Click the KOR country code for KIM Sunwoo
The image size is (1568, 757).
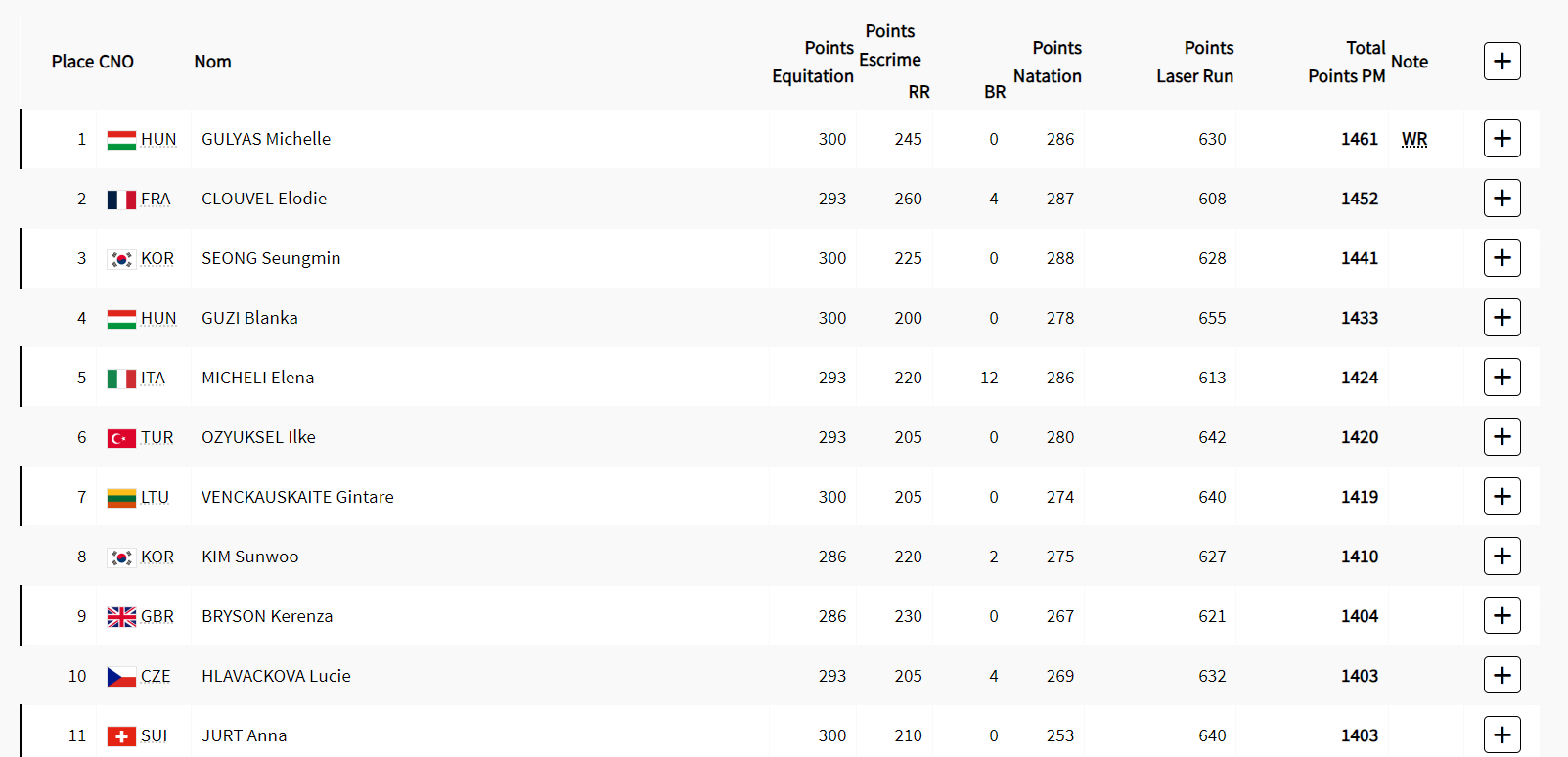pos(157,557)
